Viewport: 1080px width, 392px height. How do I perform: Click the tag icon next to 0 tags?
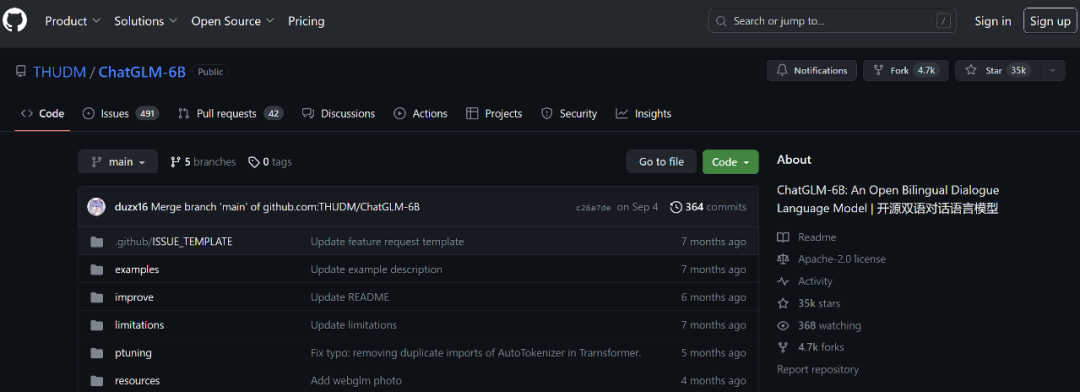click(254, 162)
